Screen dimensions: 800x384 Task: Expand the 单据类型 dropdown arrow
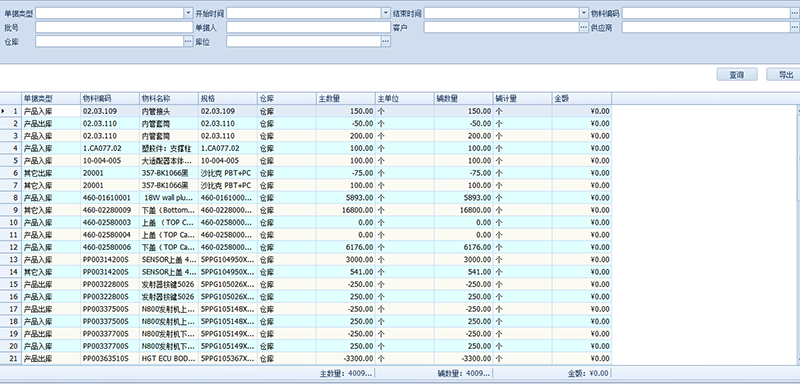point(188,13)
